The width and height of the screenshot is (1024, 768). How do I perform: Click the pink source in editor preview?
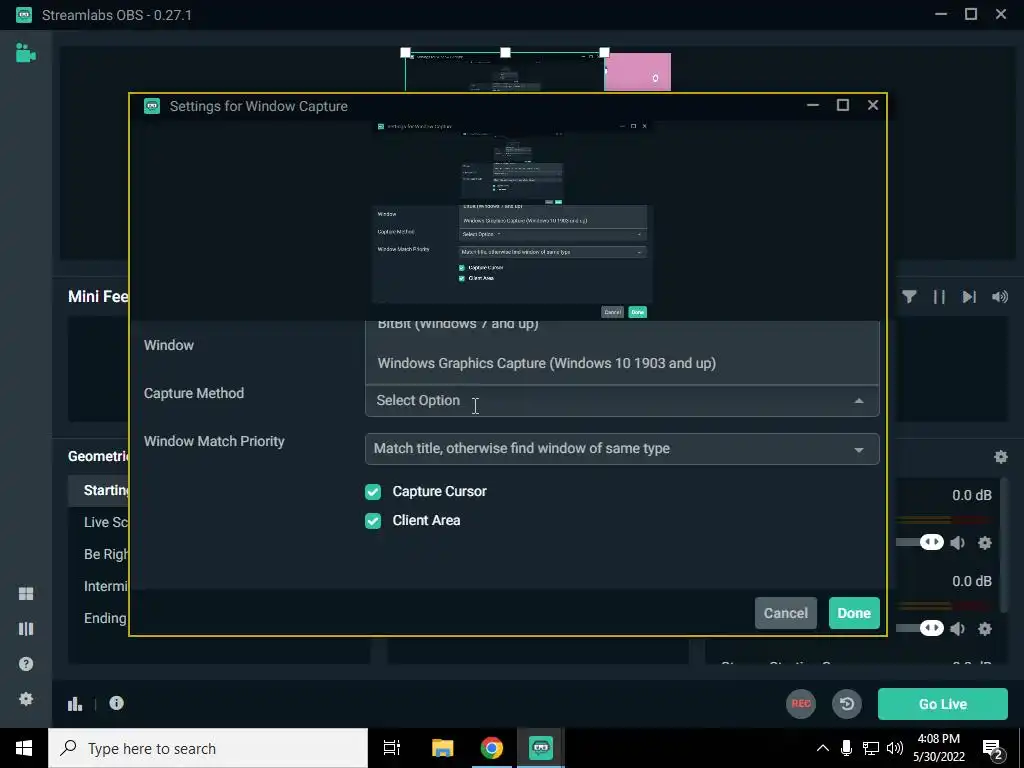coord(638,72)
